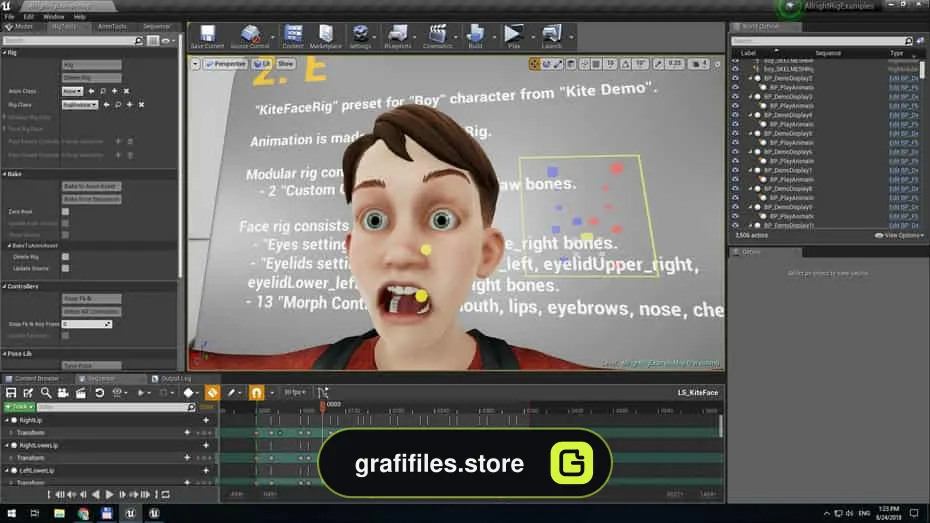Click the green Track add button
Image resolution: width=930 pixels, height=523 pixels.
coord(19,407)
